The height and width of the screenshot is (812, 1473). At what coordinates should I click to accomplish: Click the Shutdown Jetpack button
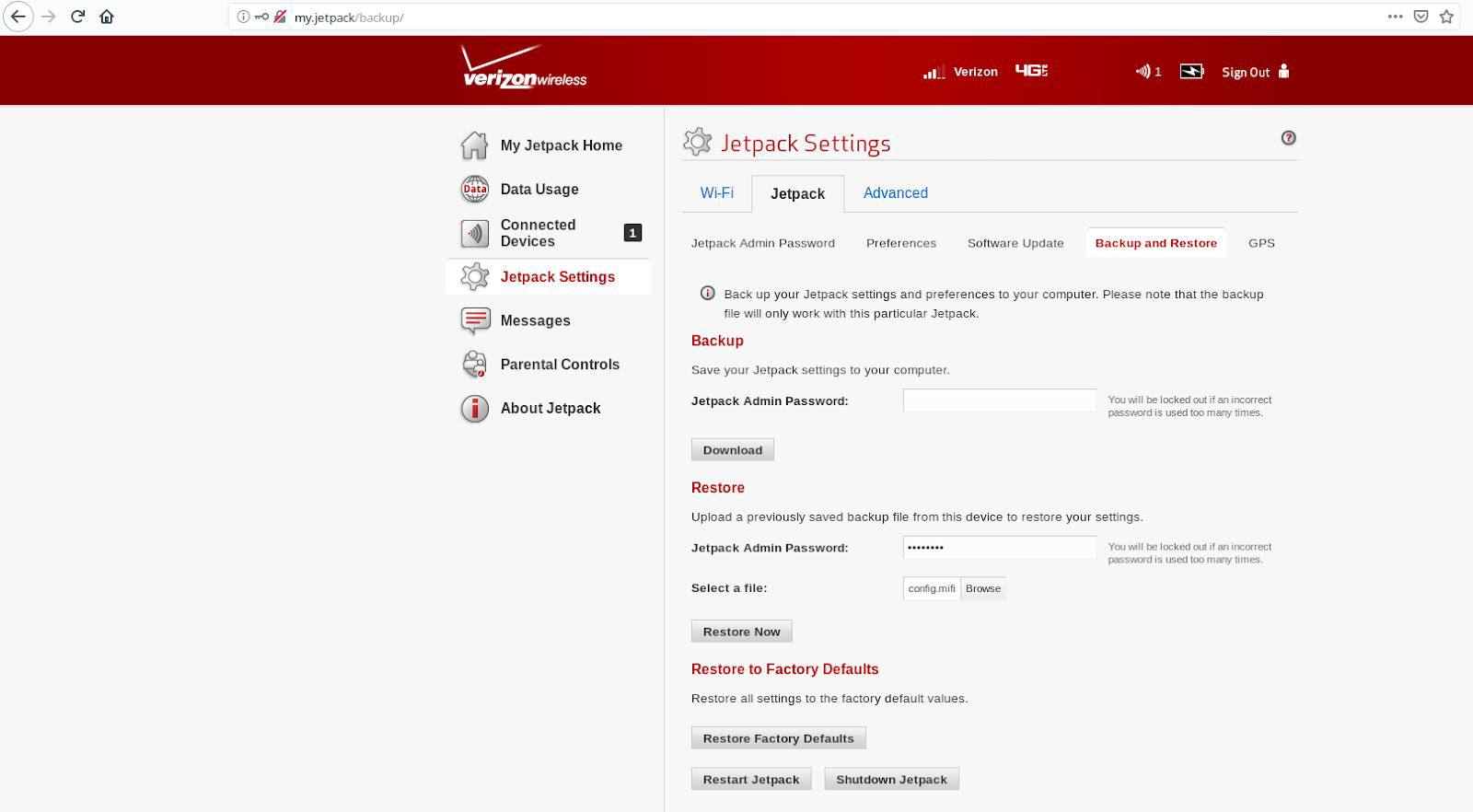point(892,779)
